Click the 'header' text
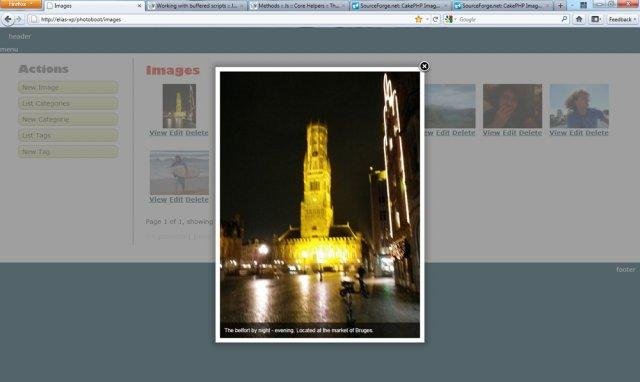The image size is (640, 382). [x=20, y=36]
